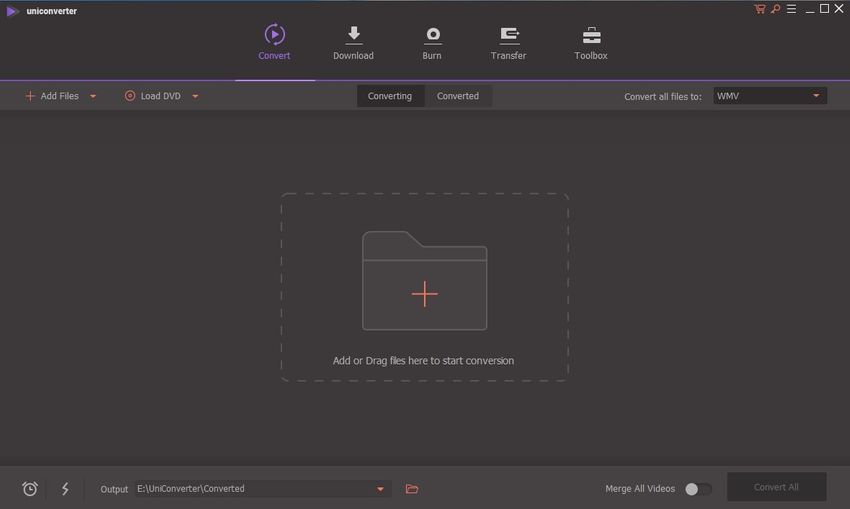Viewport: 850px width, 509px height.
Task: Click the alarm clock scheduler icon
Action: (30, 489)
